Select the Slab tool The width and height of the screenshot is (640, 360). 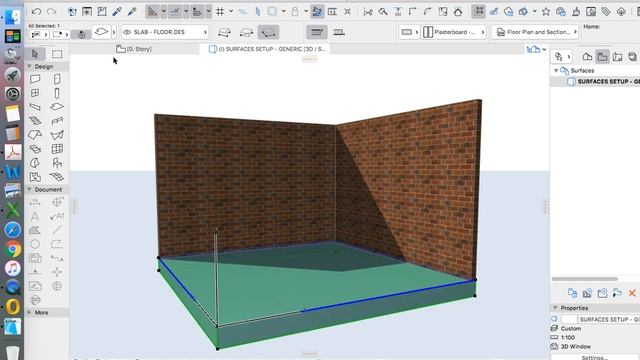point(57,107)
